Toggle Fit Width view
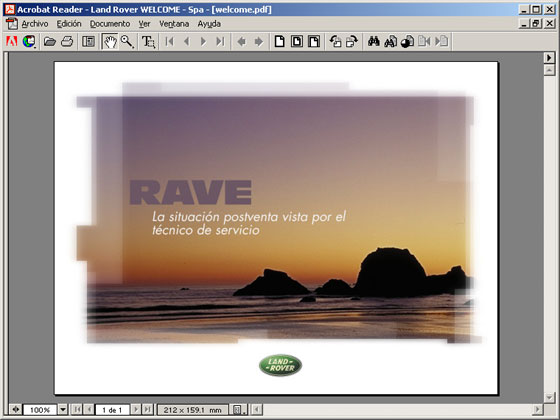 pos(314,41)
